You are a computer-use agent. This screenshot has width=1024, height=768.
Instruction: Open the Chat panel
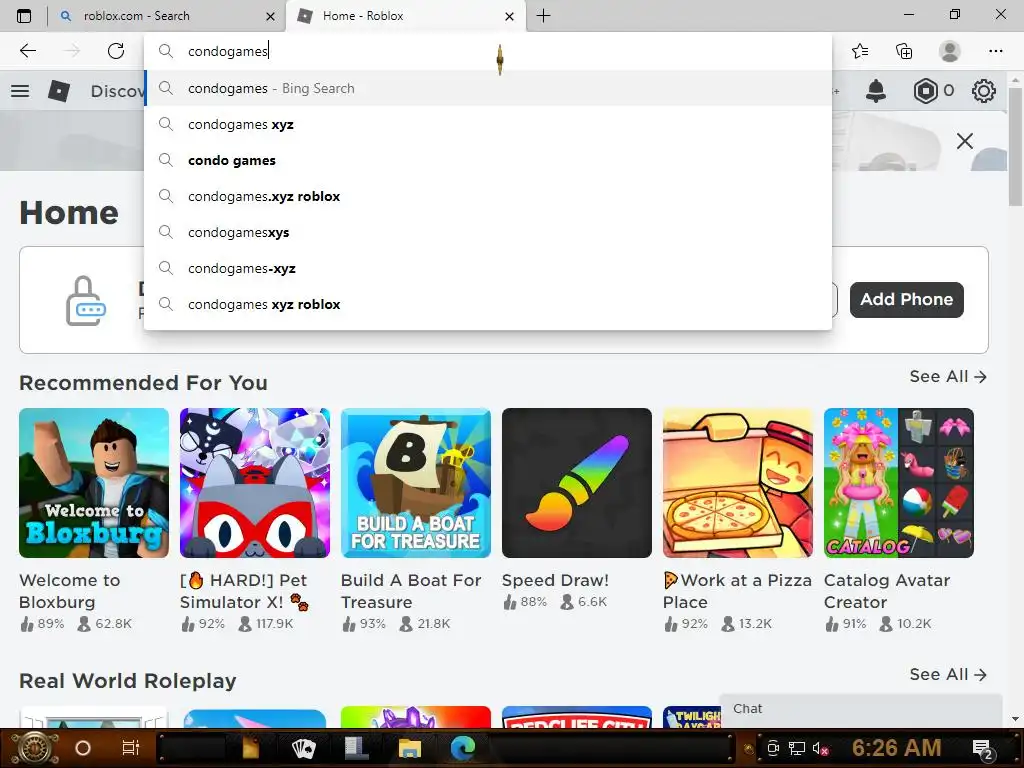(861, 709)
